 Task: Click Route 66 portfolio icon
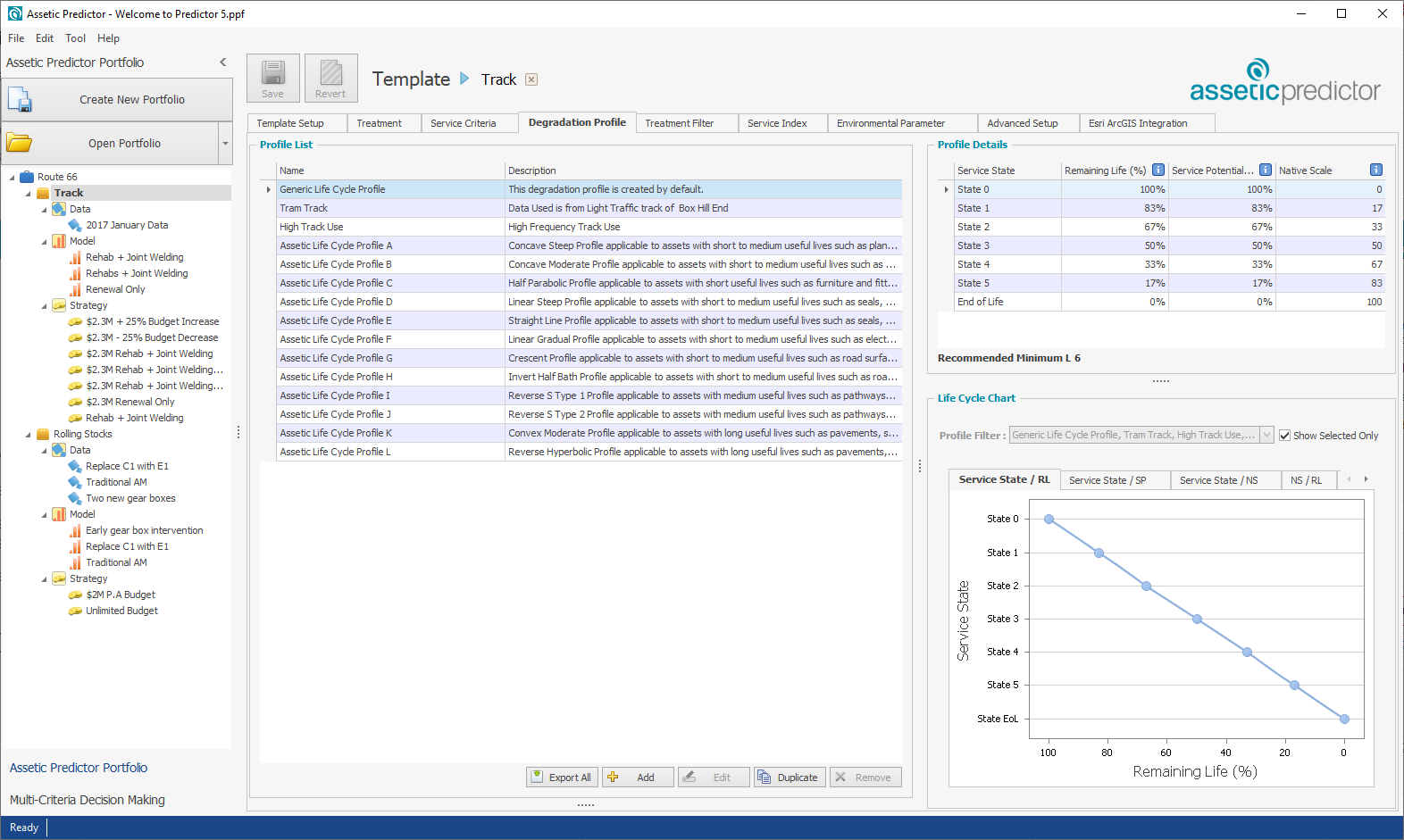[27, 177]
